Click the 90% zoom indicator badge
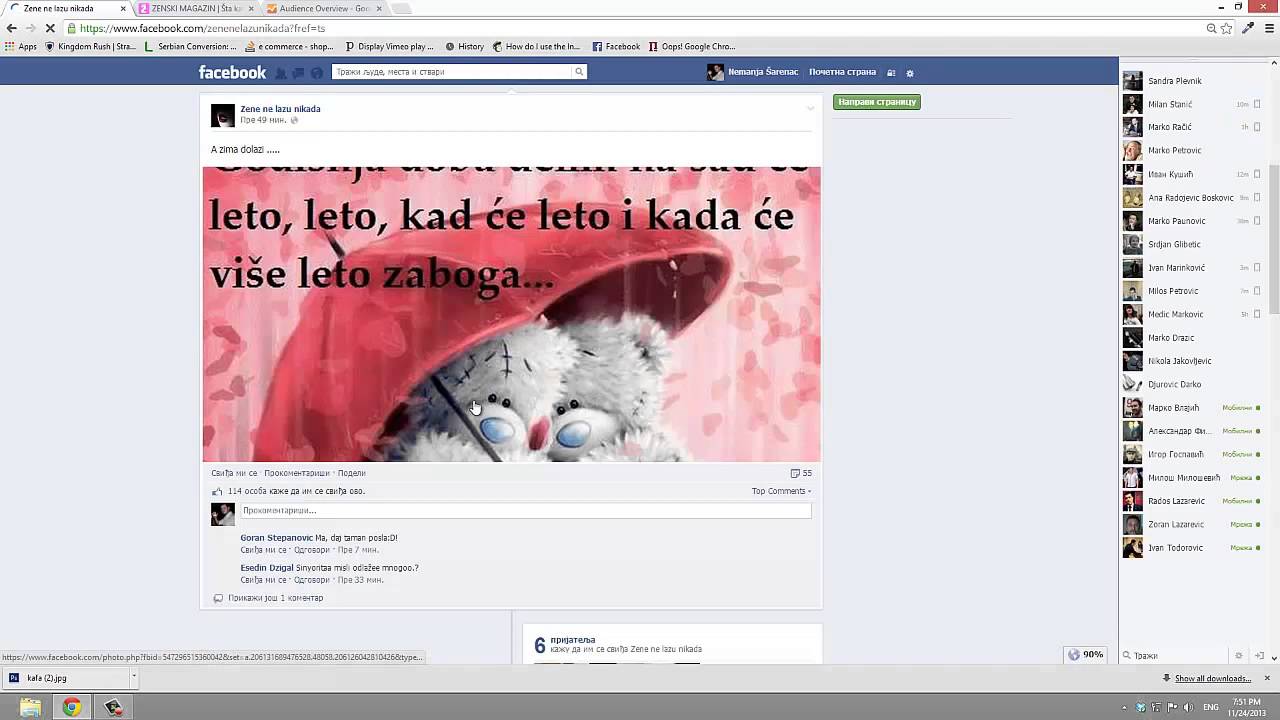 (x=1086, y=655)
